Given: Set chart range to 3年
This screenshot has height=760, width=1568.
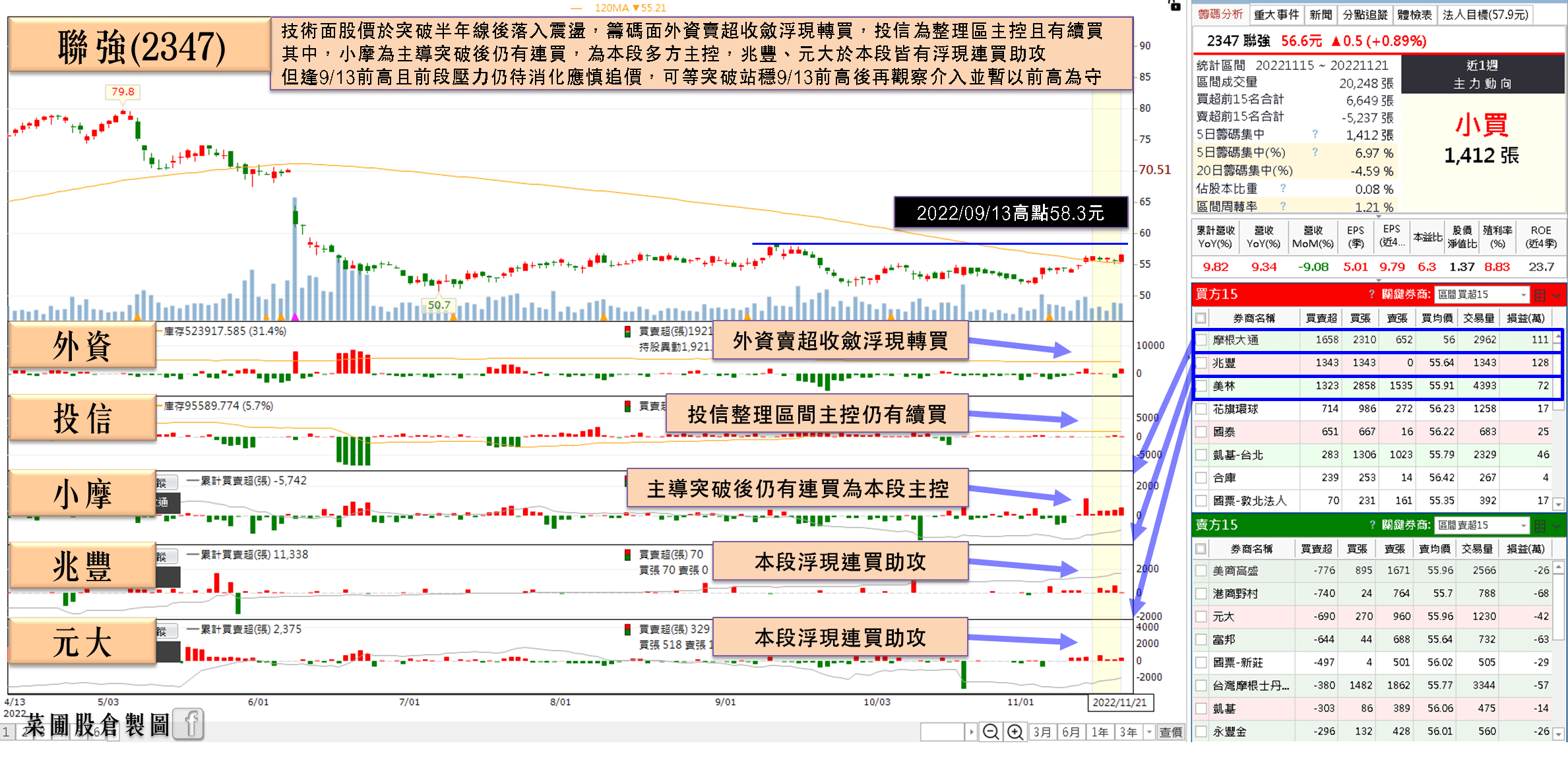Looking at the screenshot, I should pyautogui.click(x=1129, y=732).
